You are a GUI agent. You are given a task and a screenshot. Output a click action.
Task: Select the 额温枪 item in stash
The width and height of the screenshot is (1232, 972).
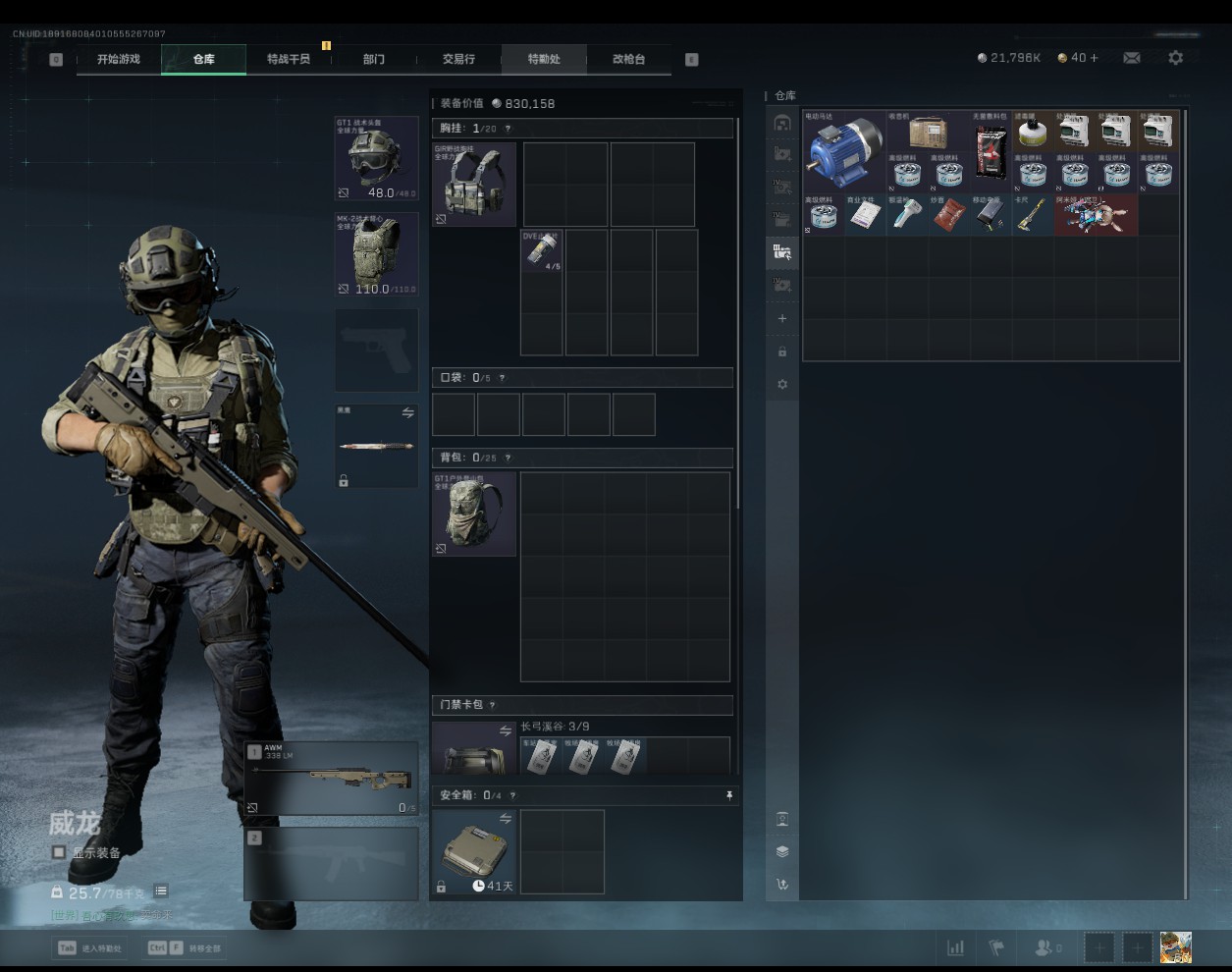click(x=907, y=214)
